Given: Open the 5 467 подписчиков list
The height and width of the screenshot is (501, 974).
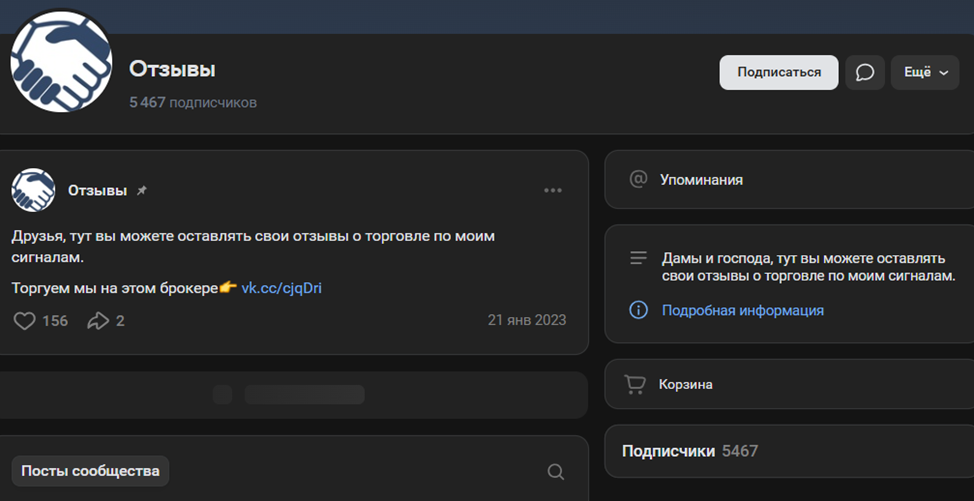Looking at the screenshot, I should point(193,102).
